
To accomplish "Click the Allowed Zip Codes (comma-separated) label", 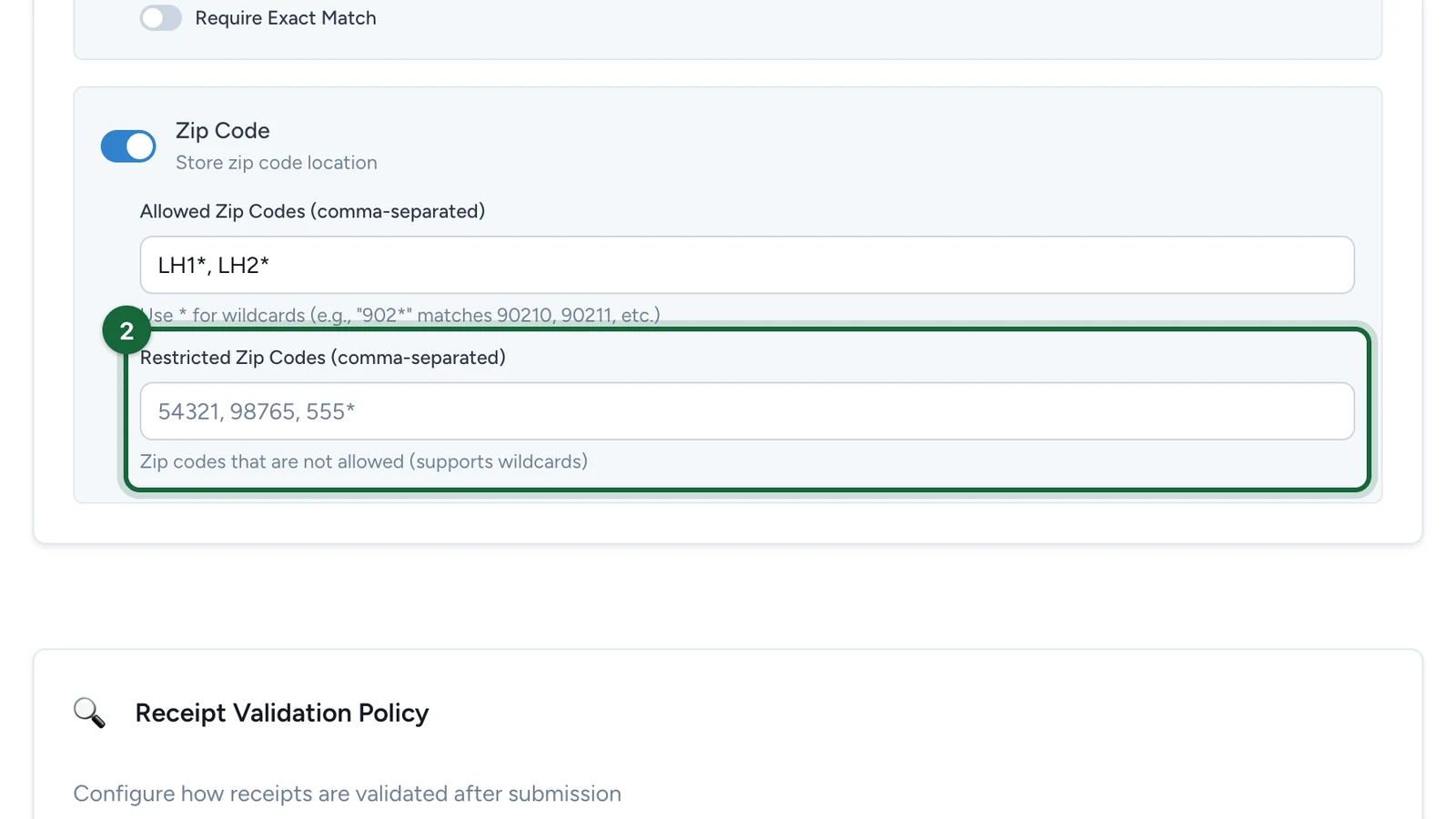I will 312,211.
